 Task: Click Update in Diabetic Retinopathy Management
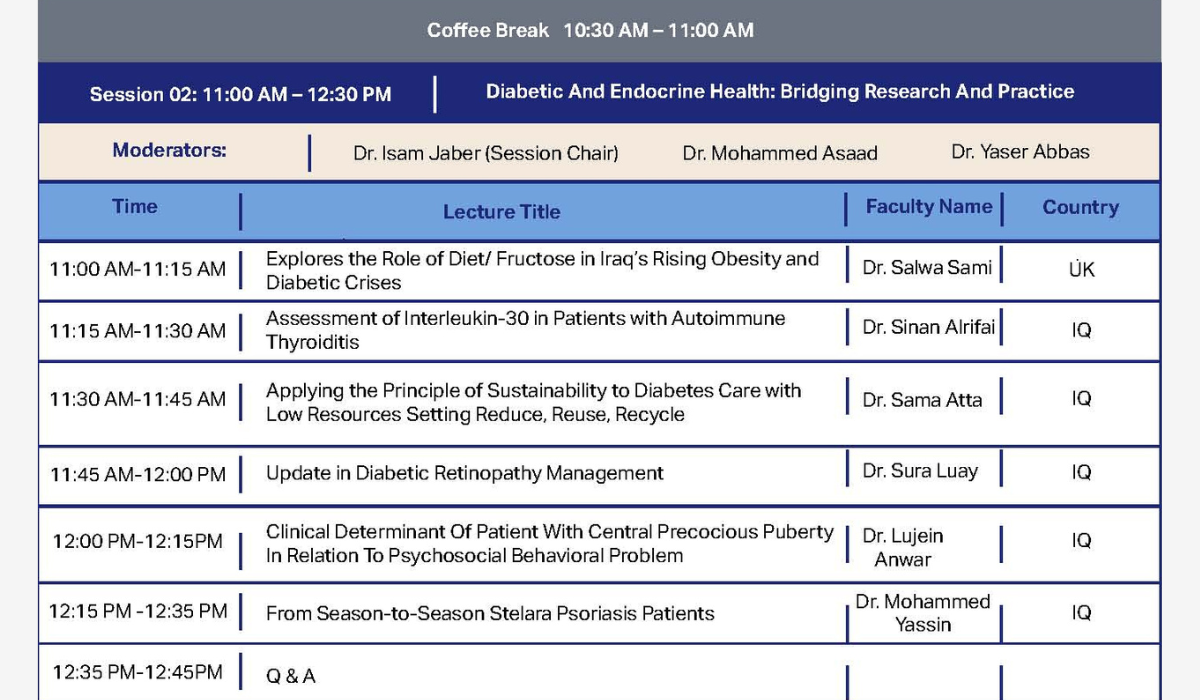click(x=465, y=474)
